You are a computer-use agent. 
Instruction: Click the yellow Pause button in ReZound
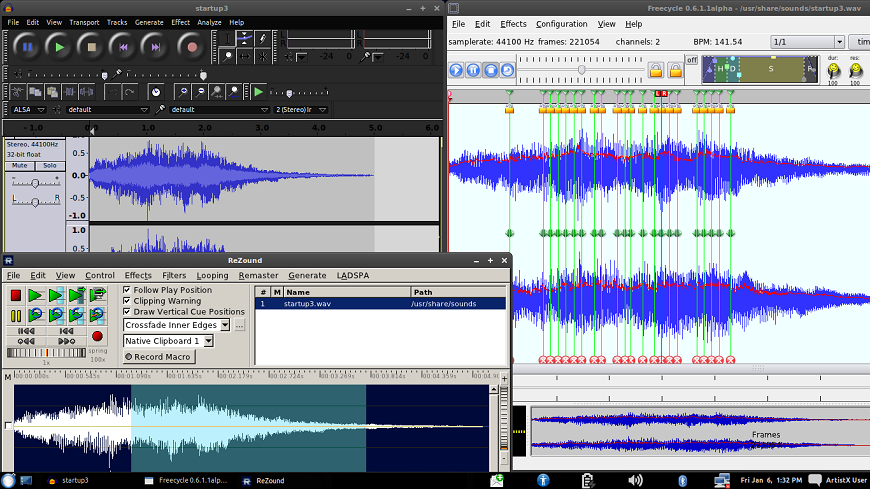16,315
